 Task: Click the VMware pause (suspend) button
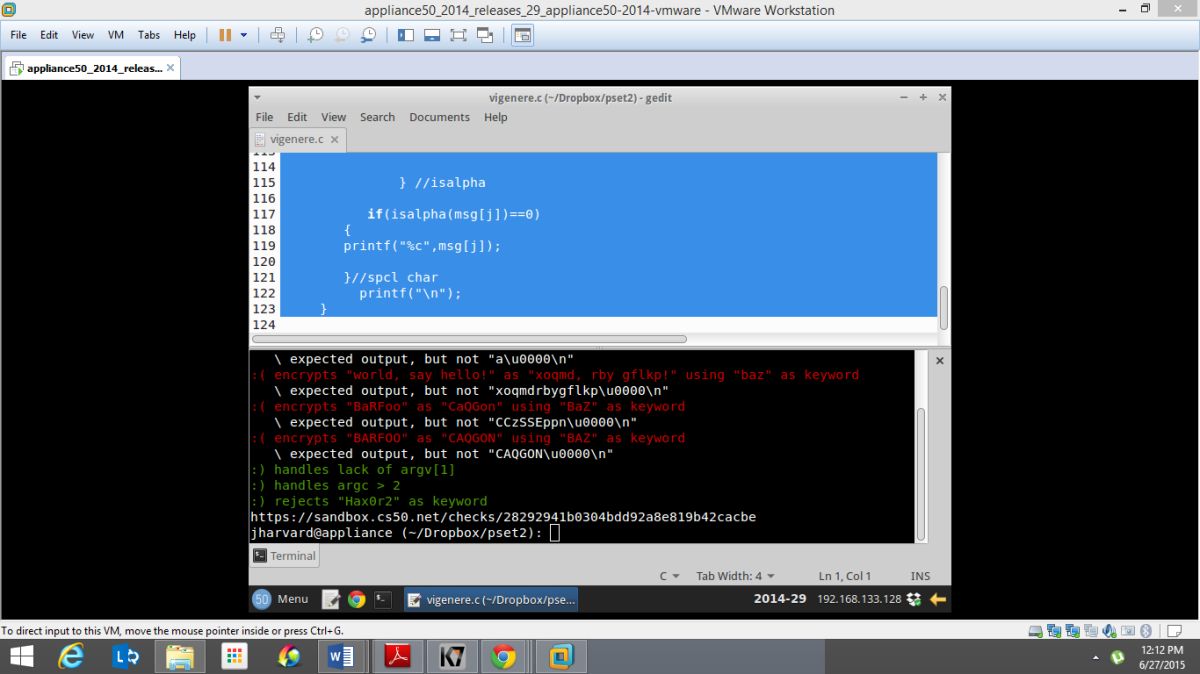point(225,34)
